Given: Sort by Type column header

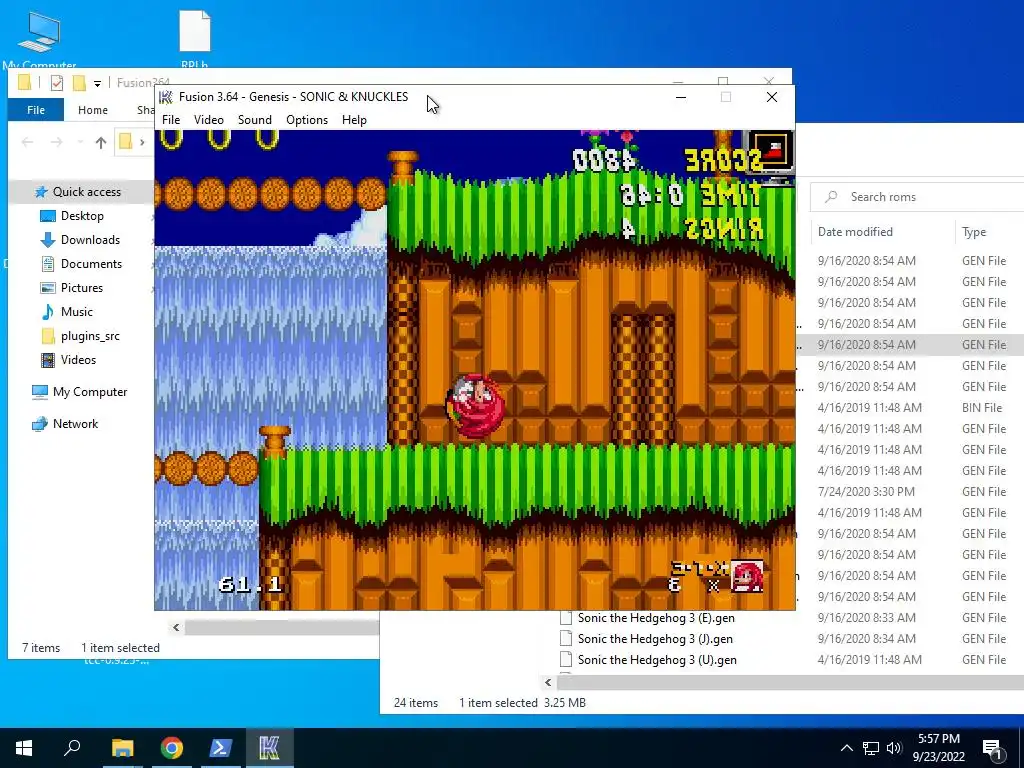Looking at the screenshot, I should [x=974, y=232].
